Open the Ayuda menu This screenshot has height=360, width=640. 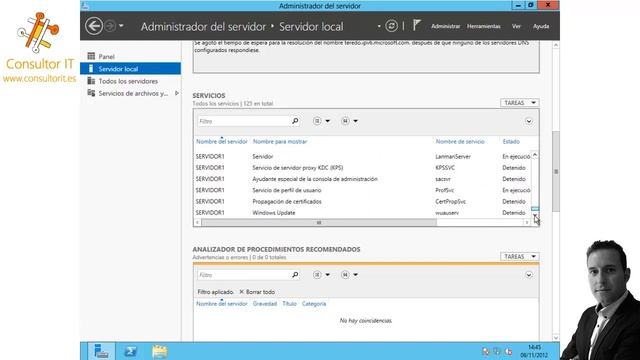point(541,26)
